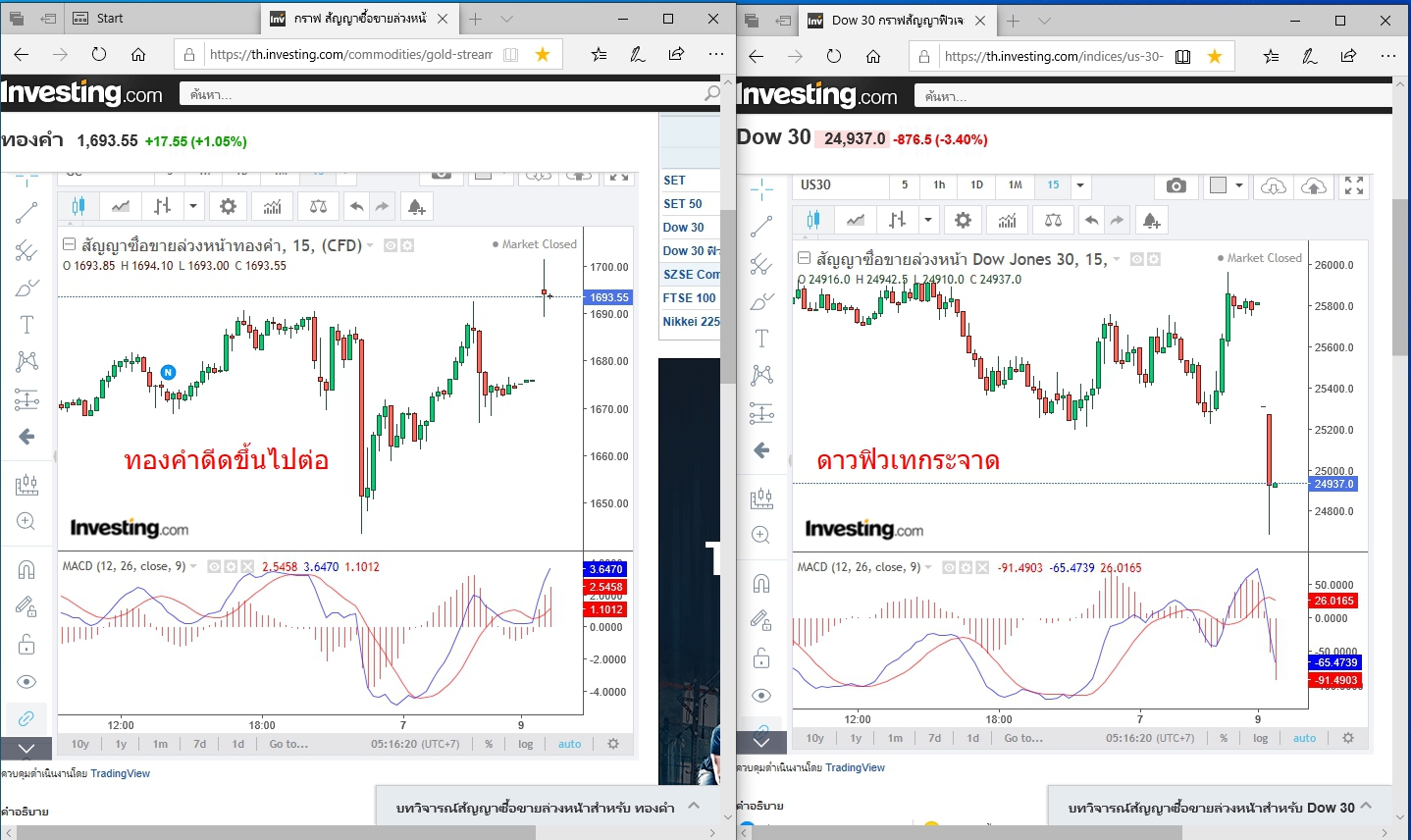The width and height of the screenshot is (1411, 840).
Task: Expand the Dow 30 futures reviews panel
Action: click(1366, 806)
